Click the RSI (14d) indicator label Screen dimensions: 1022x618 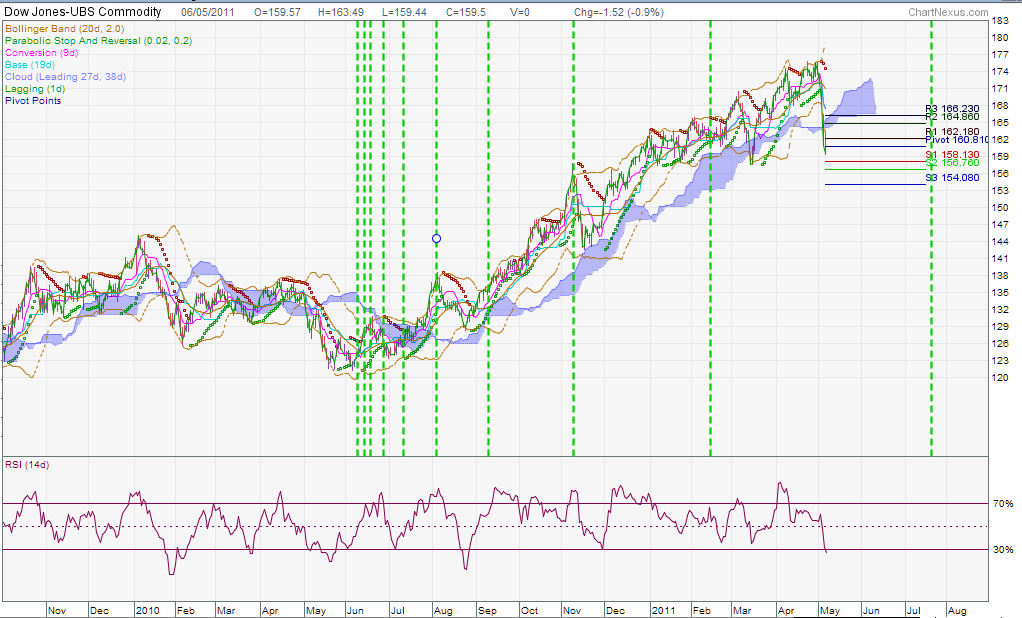(x=27, y=464)
